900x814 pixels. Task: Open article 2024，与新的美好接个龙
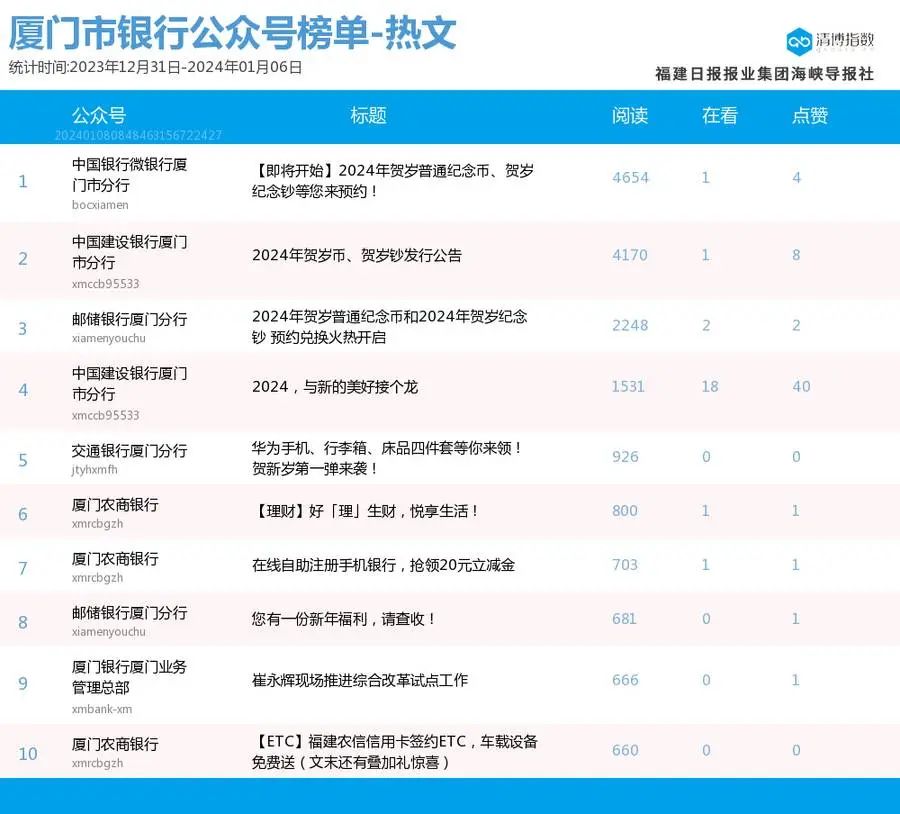point(335,387)
